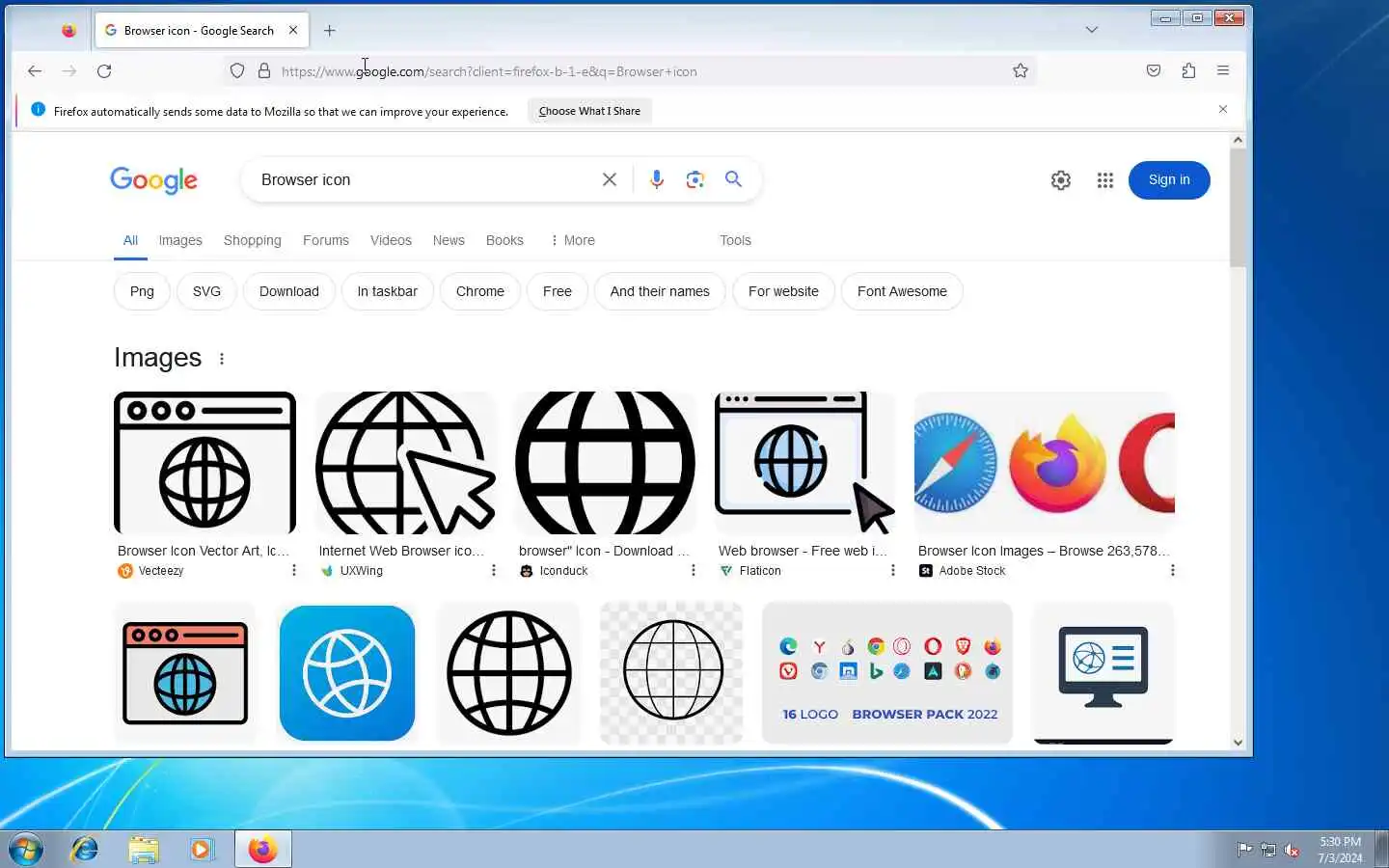Open search Tools options
The image size is (1389, 868).
[x=735, y=240]
